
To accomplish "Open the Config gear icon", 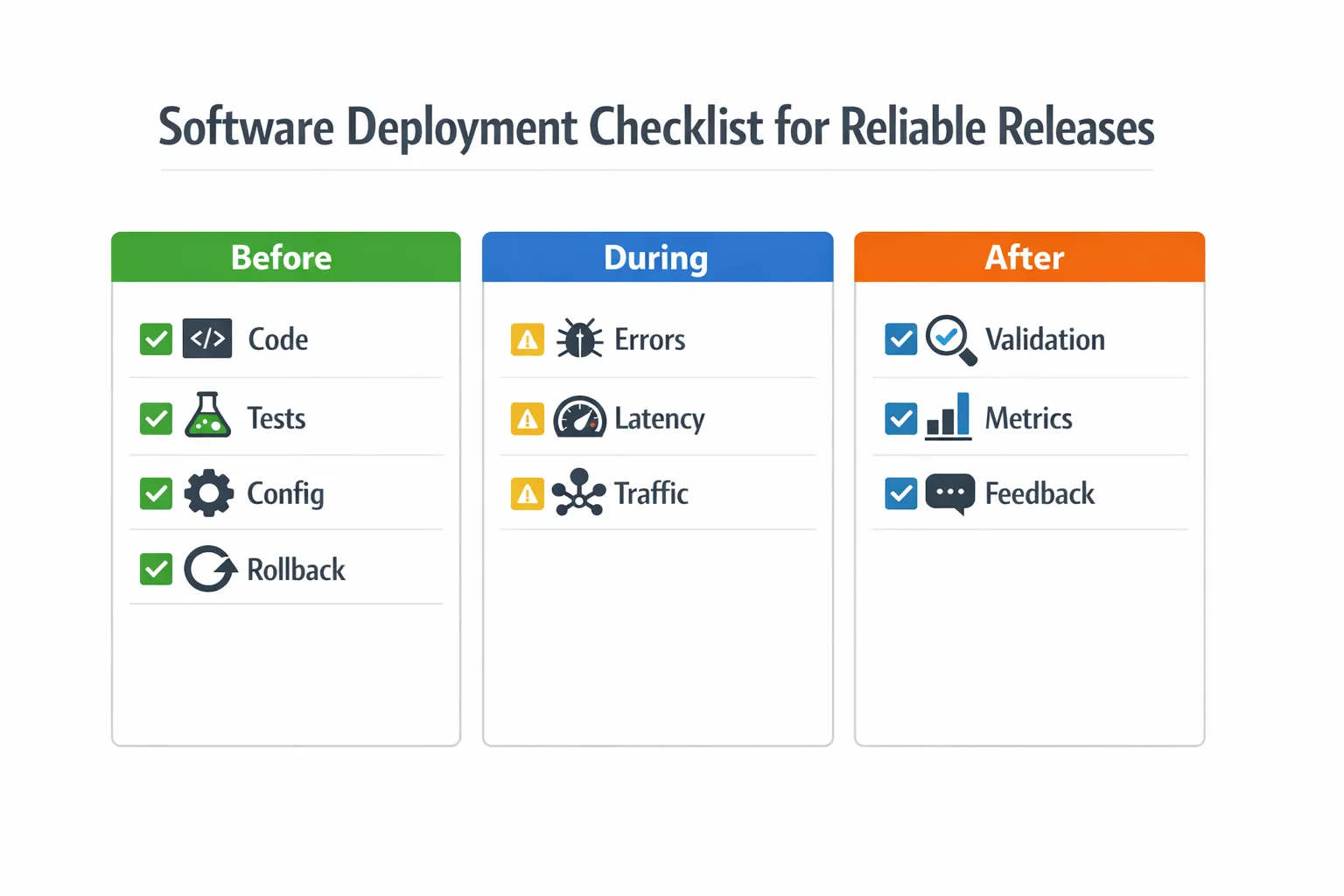I will tap(207, 493).
